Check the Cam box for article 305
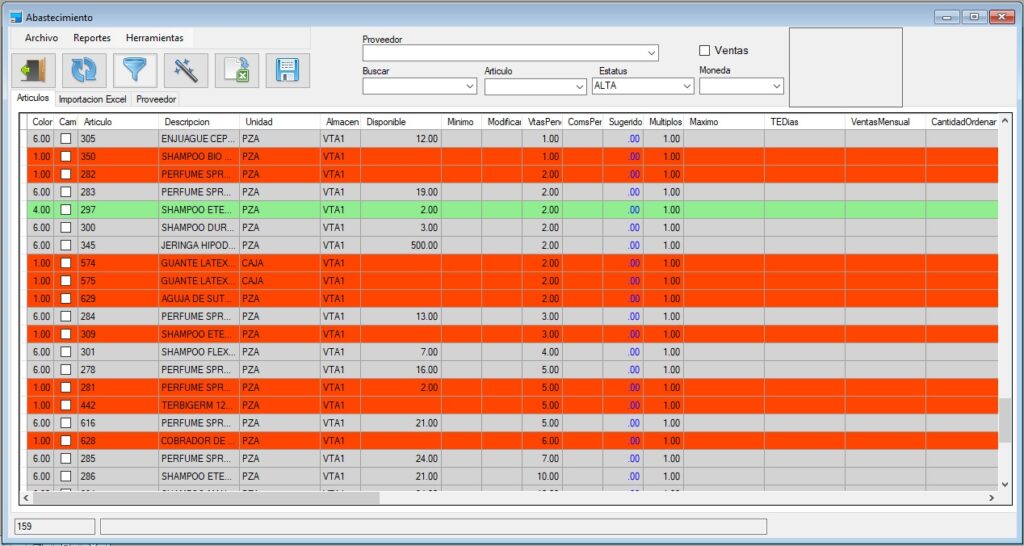Screen dimensions: 1024x546 point(66,139)
